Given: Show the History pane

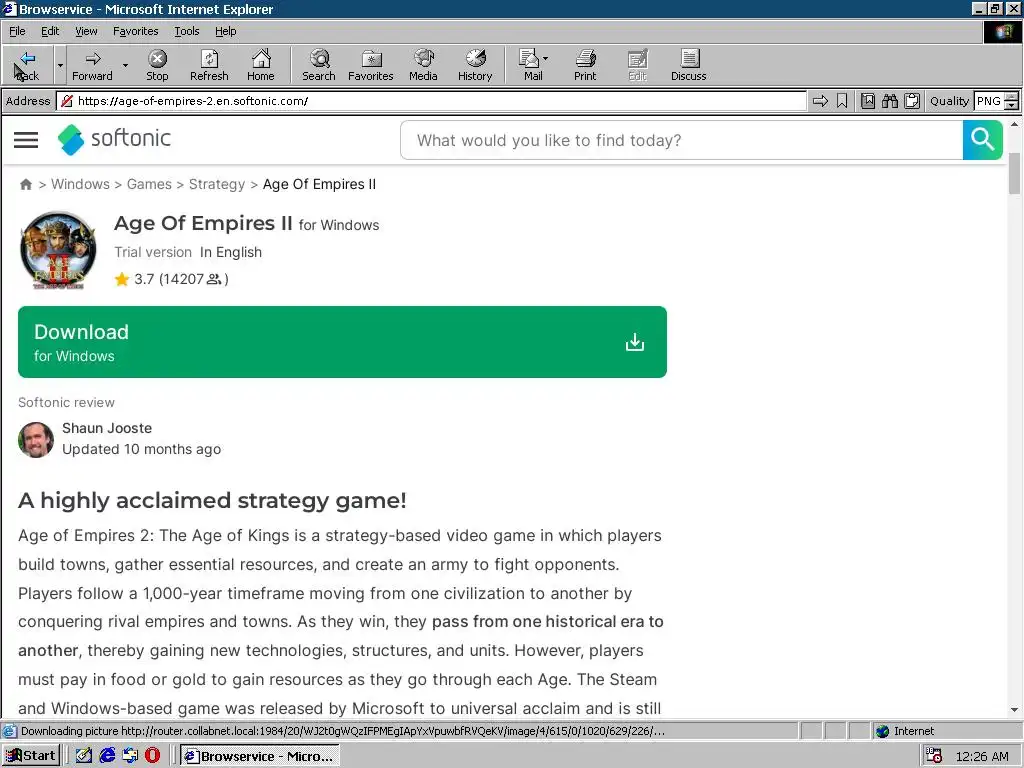Looking at the screenshot, I should [475, 65].
